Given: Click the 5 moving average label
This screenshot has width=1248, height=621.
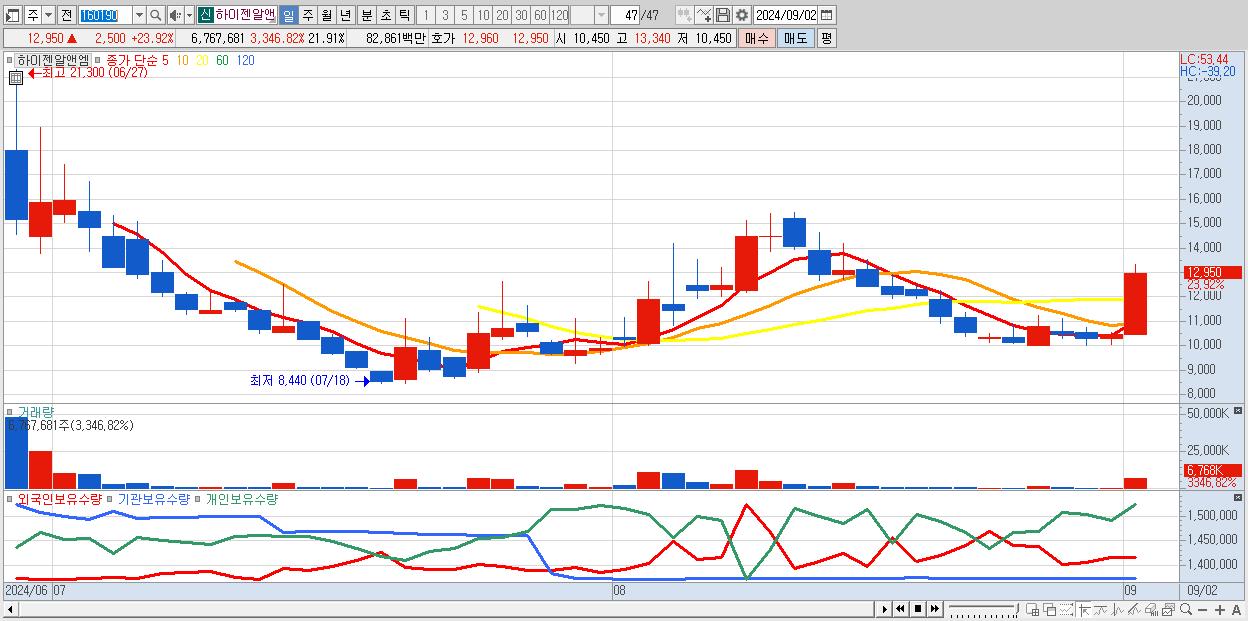Looking at the screenshot, I should click(x=164, y=61).
